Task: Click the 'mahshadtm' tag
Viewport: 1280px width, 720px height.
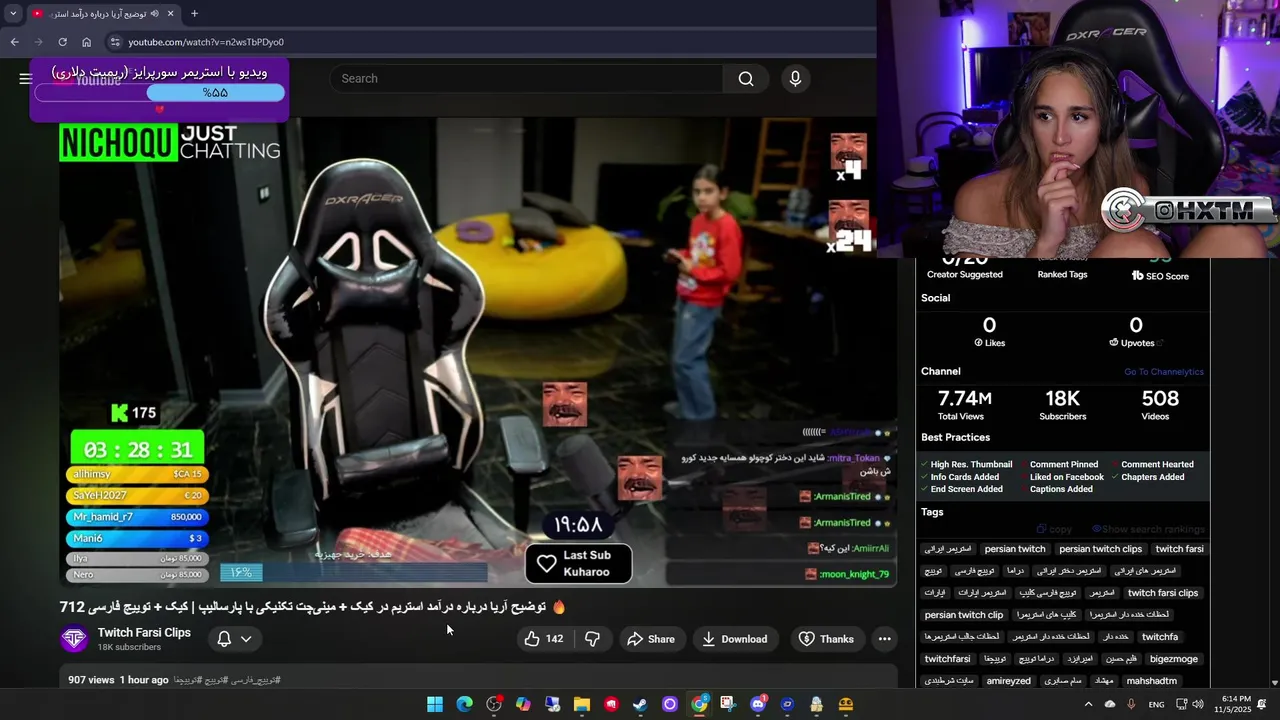Action: pos(1151,681)
